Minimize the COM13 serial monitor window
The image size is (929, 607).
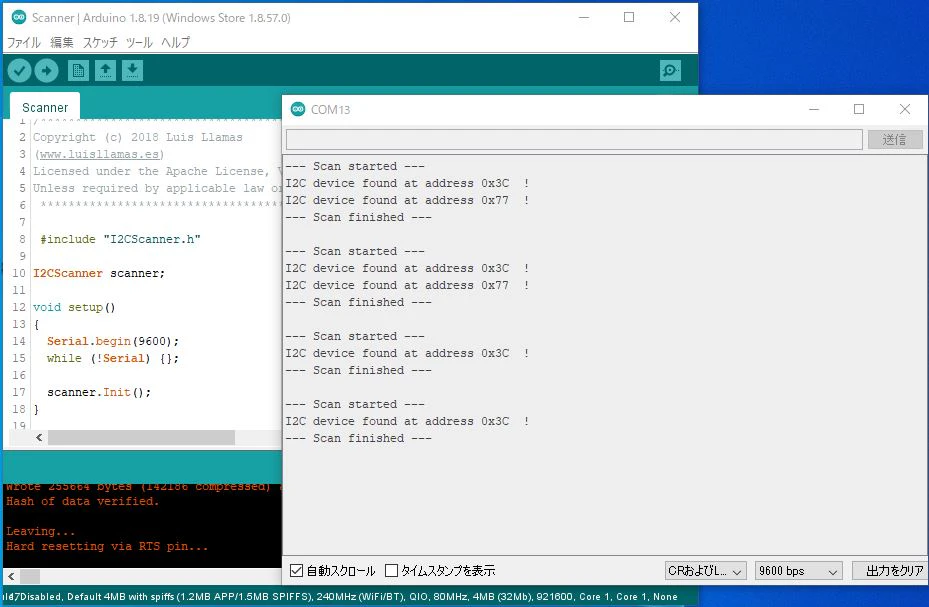tap(814, 109)
